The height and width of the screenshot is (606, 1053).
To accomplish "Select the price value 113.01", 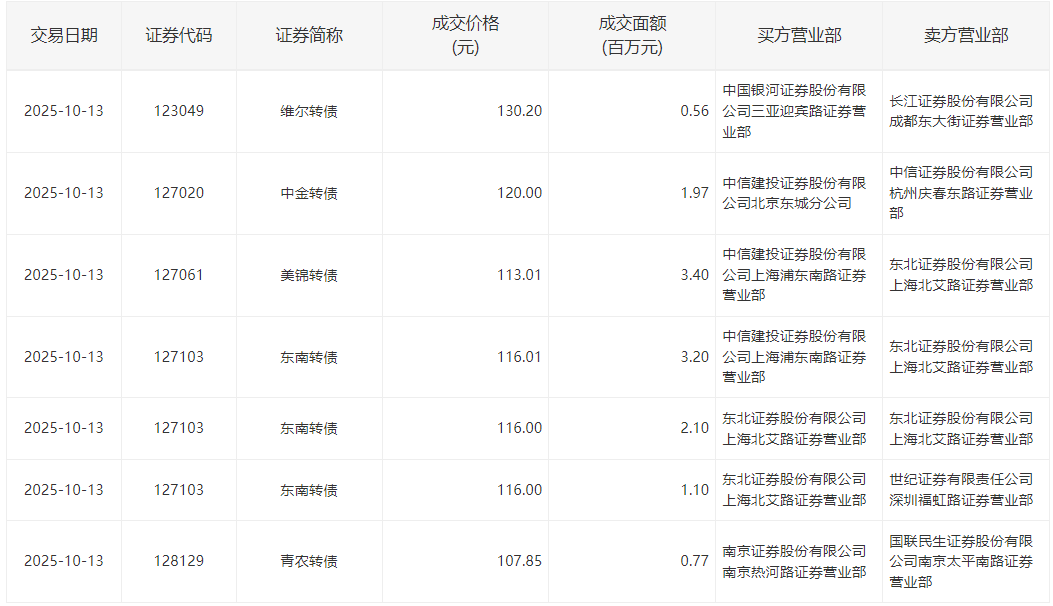I will coord(519,275).
